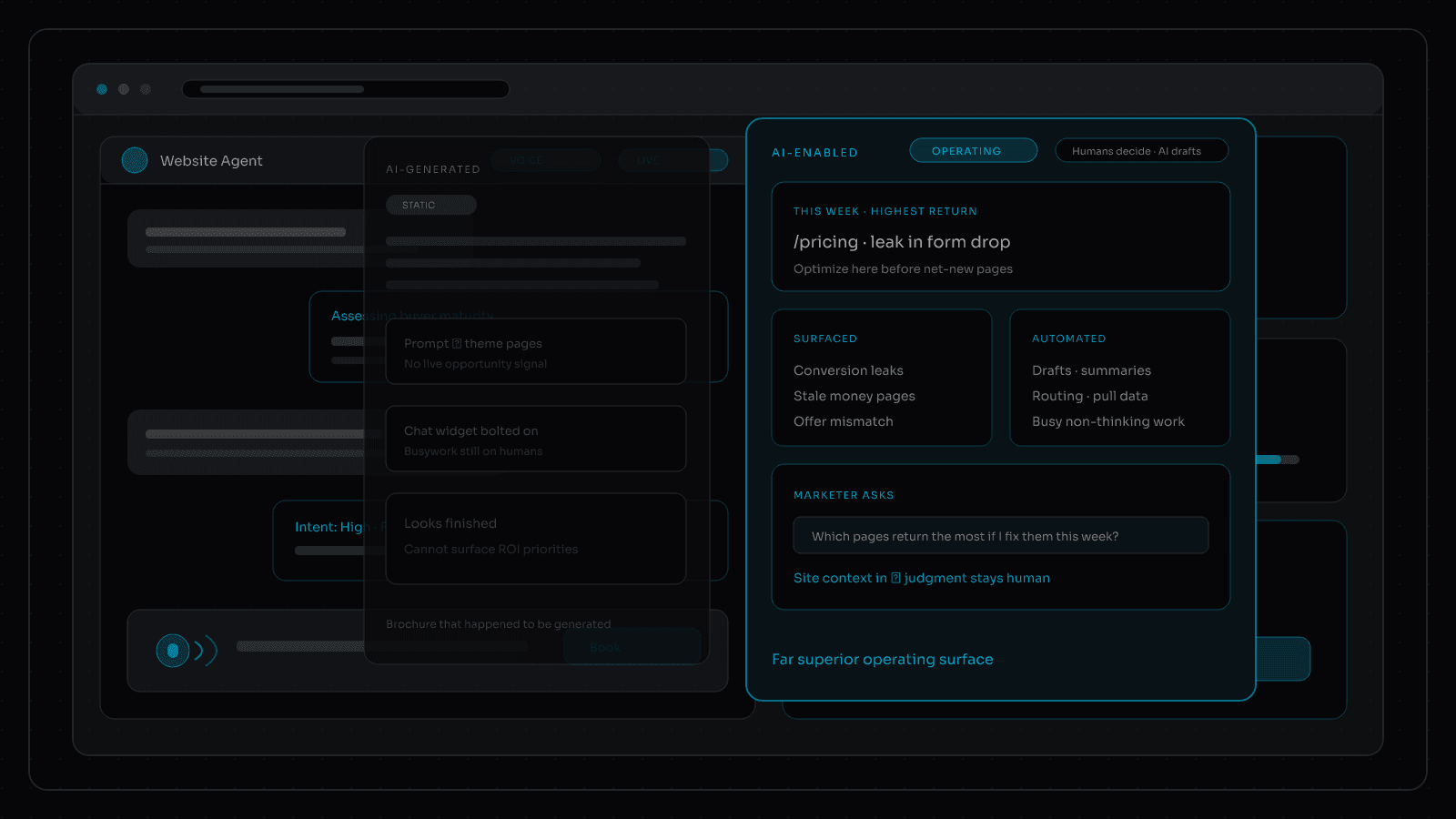1456x819 pixels.
Task: Click 'Optimize here before net-new pages'
Action: (903, 268)
